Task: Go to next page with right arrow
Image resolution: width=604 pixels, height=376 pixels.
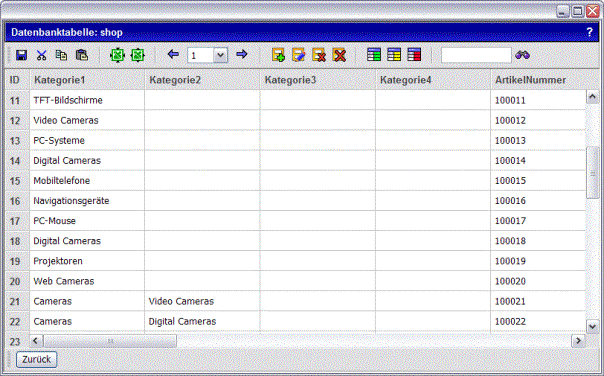Action: click(242, 54)
